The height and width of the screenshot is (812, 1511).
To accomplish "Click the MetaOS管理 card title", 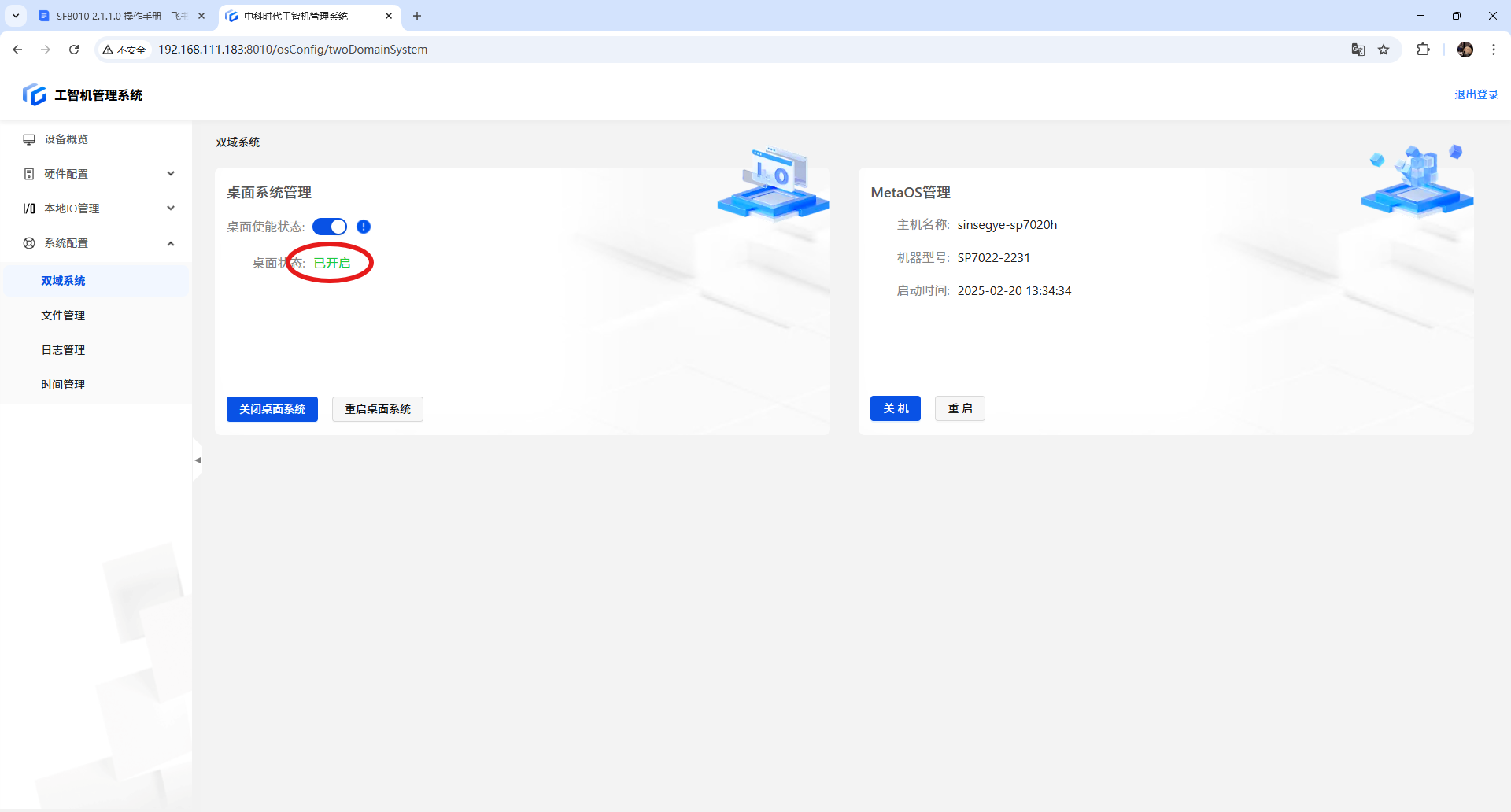I will [911, 193].
